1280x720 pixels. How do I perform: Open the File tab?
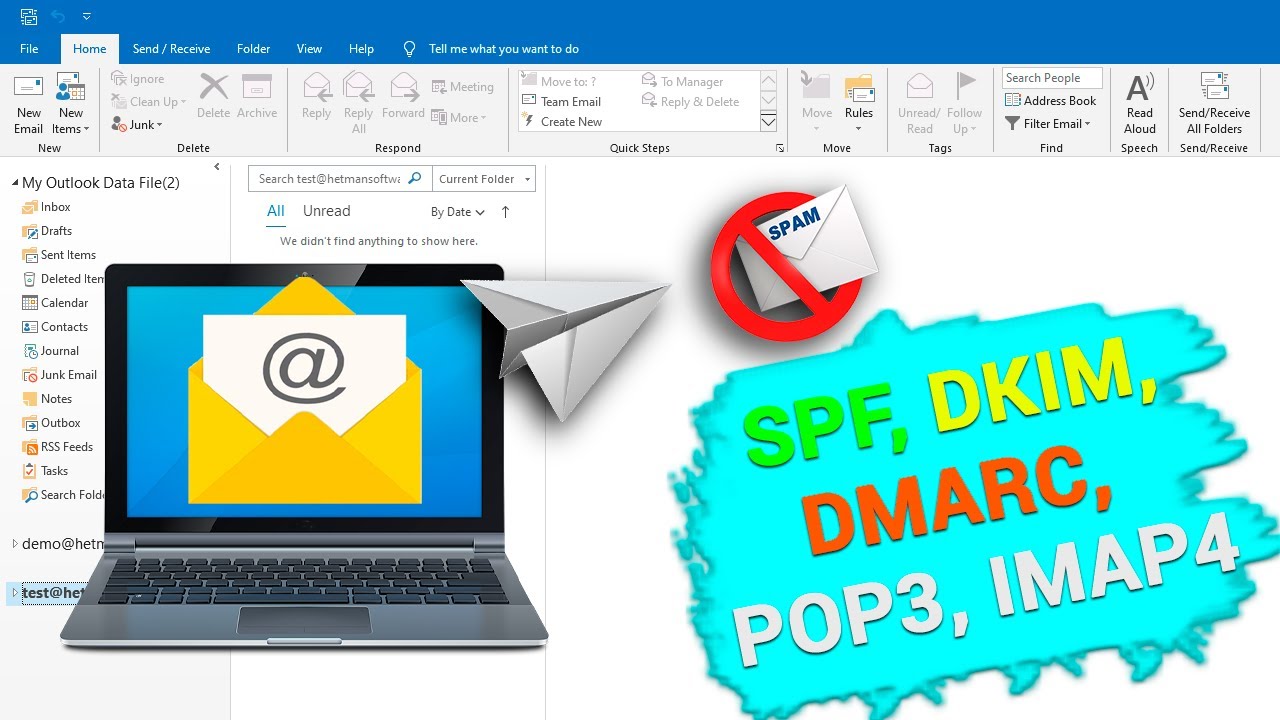pyautogui.click(x=29, y=49)
